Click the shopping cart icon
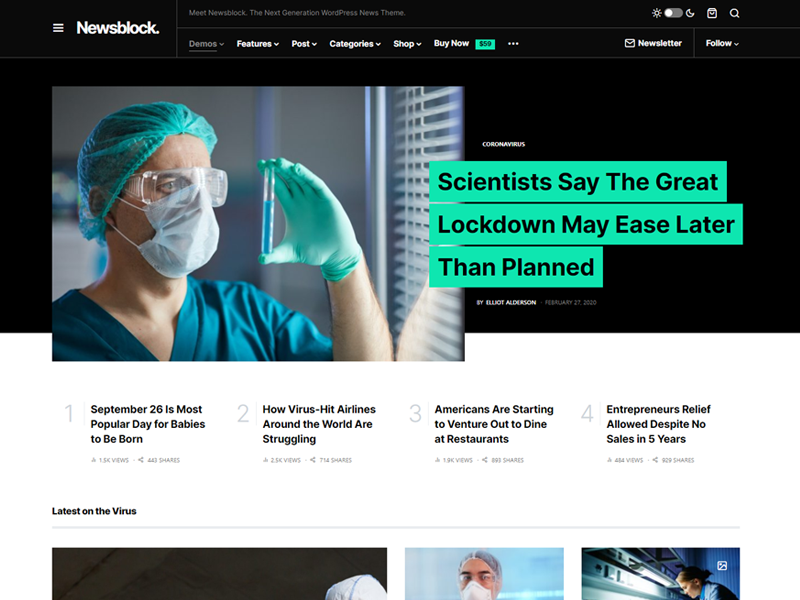The width and height of the screenshot is (800, 600). point(712,13)
